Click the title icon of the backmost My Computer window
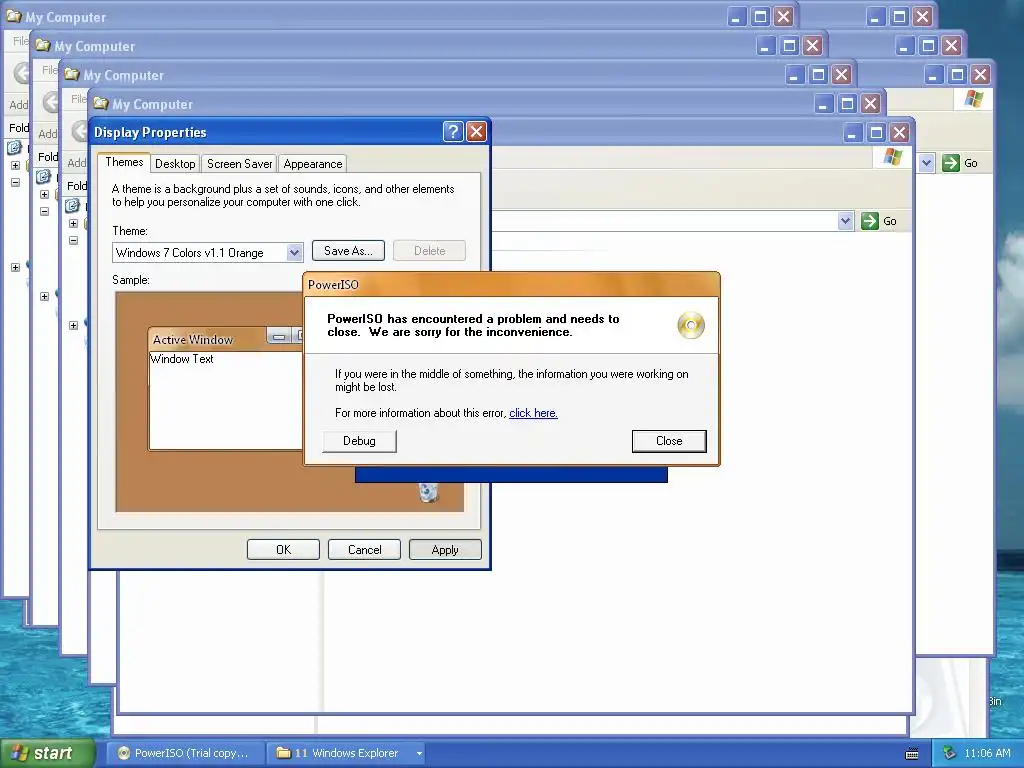 tap(14, 16)
